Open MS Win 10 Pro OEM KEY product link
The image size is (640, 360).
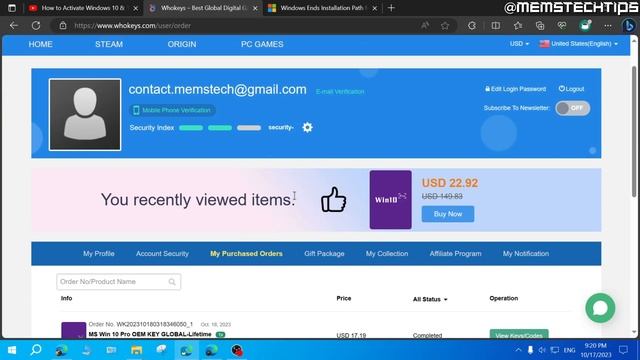pyautogui.click(x=150, y=334)
